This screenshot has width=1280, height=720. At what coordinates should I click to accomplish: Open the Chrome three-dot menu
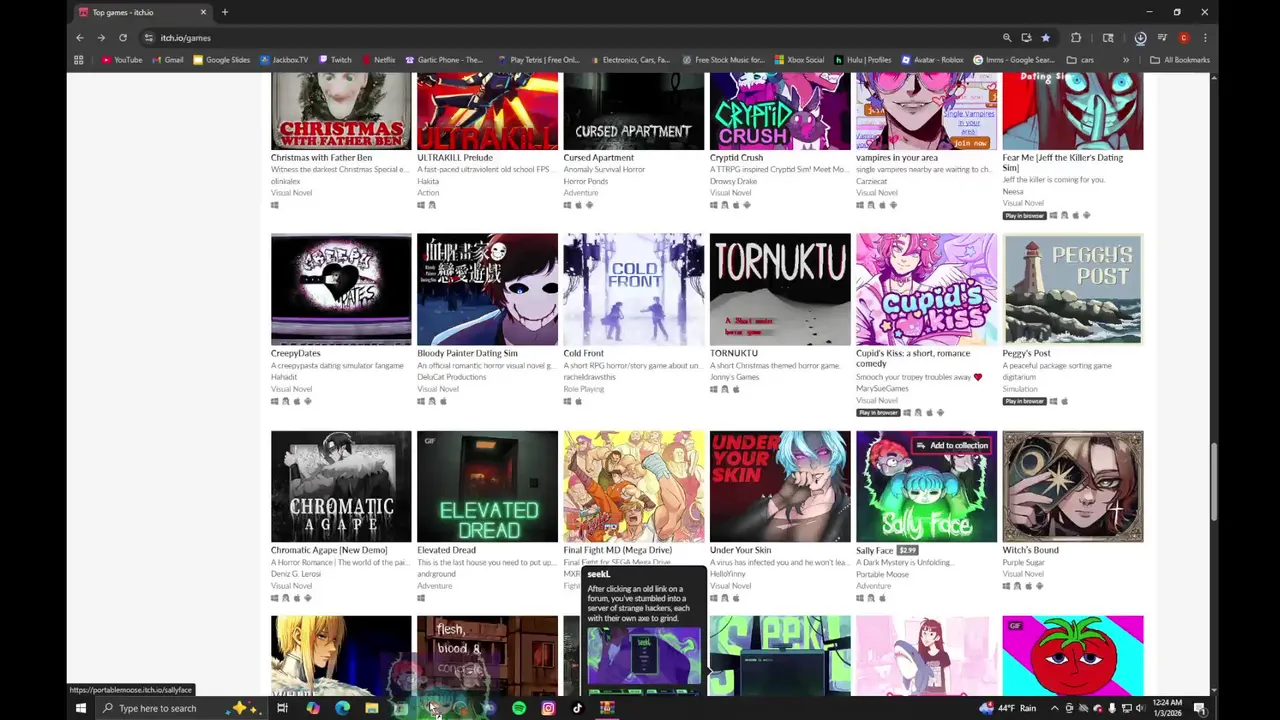click(1205, 38)
